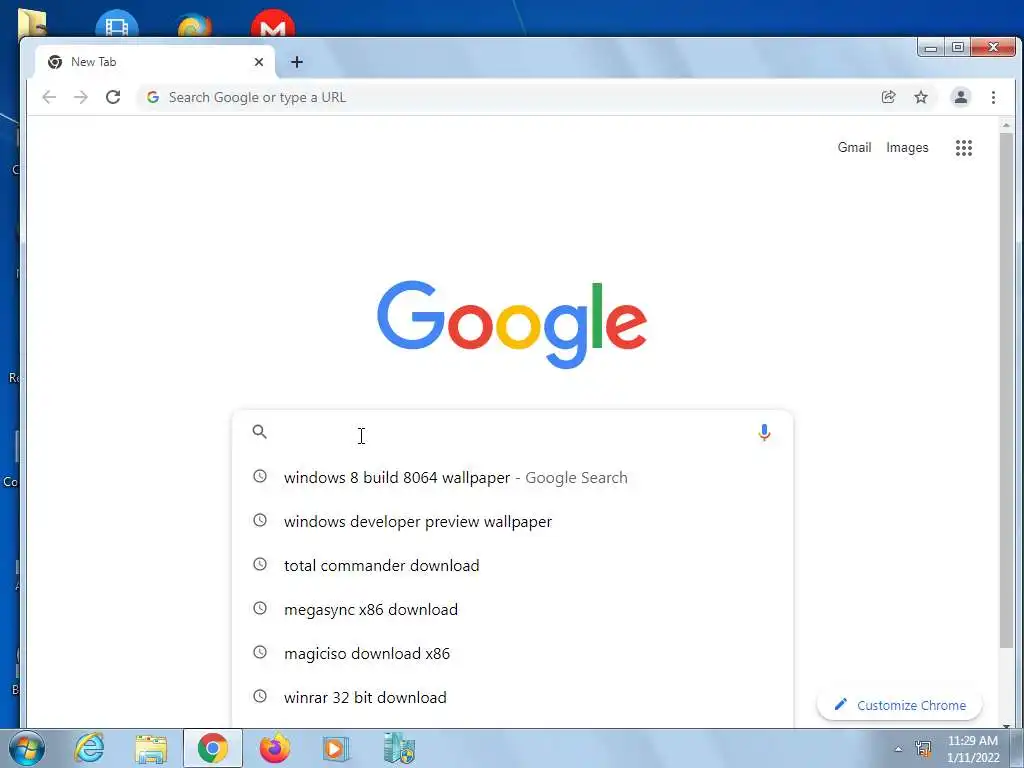This screenshot has width=1024, height=768.
Task: Launch Internet Explorer from taskbar
Action: coord(89,748)
